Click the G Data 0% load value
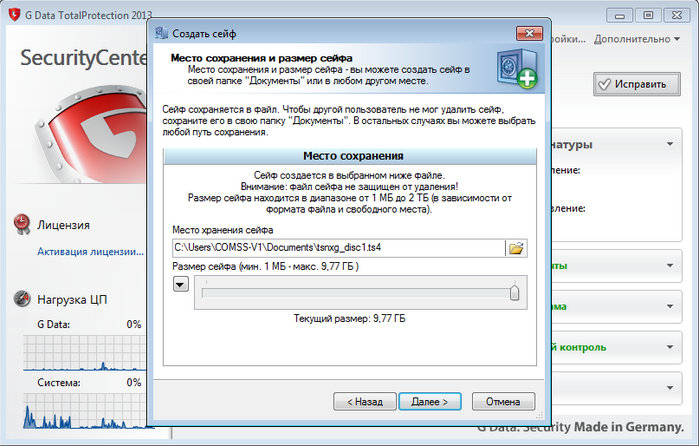Viewport: 699px width, 446px height. coord(134,324)
